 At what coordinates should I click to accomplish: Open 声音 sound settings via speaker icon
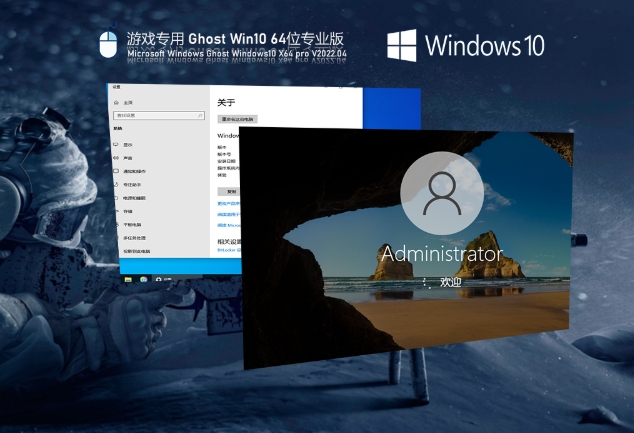pos(117,158)
